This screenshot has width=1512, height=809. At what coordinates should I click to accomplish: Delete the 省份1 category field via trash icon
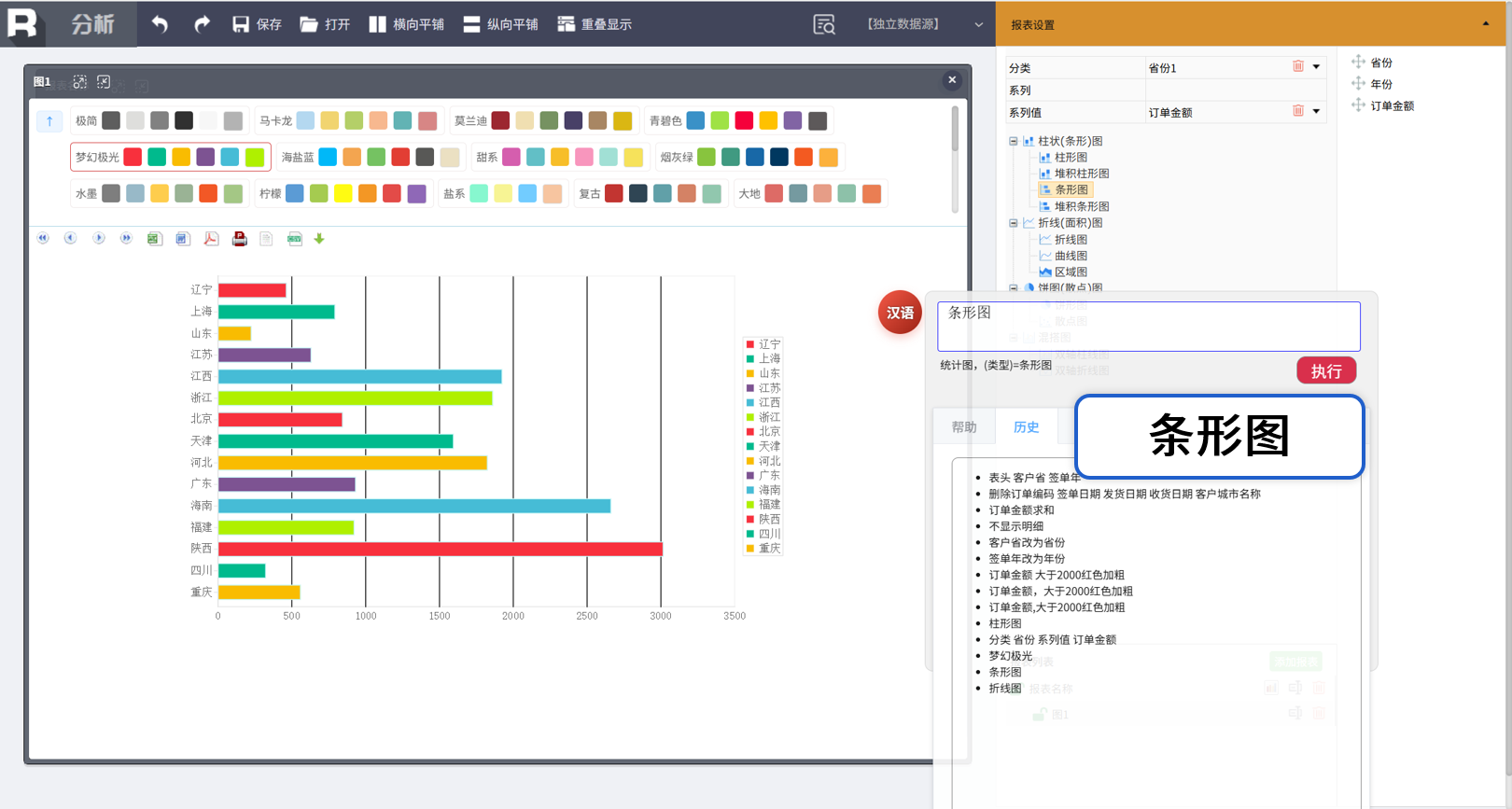tap(1297, 67)
